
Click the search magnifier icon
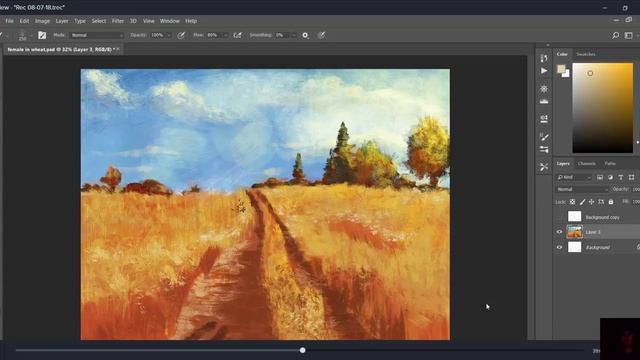click(x=616, y=36)
